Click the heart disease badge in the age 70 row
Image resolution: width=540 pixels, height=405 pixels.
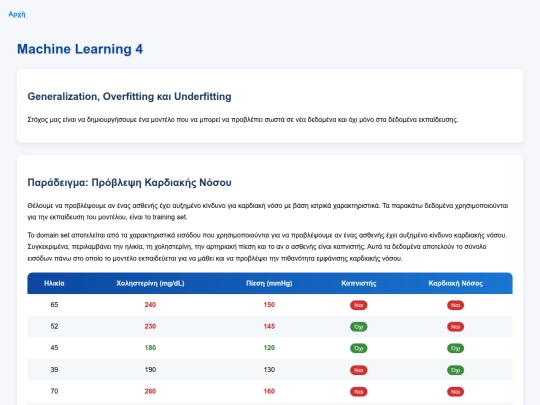[455, 392]
